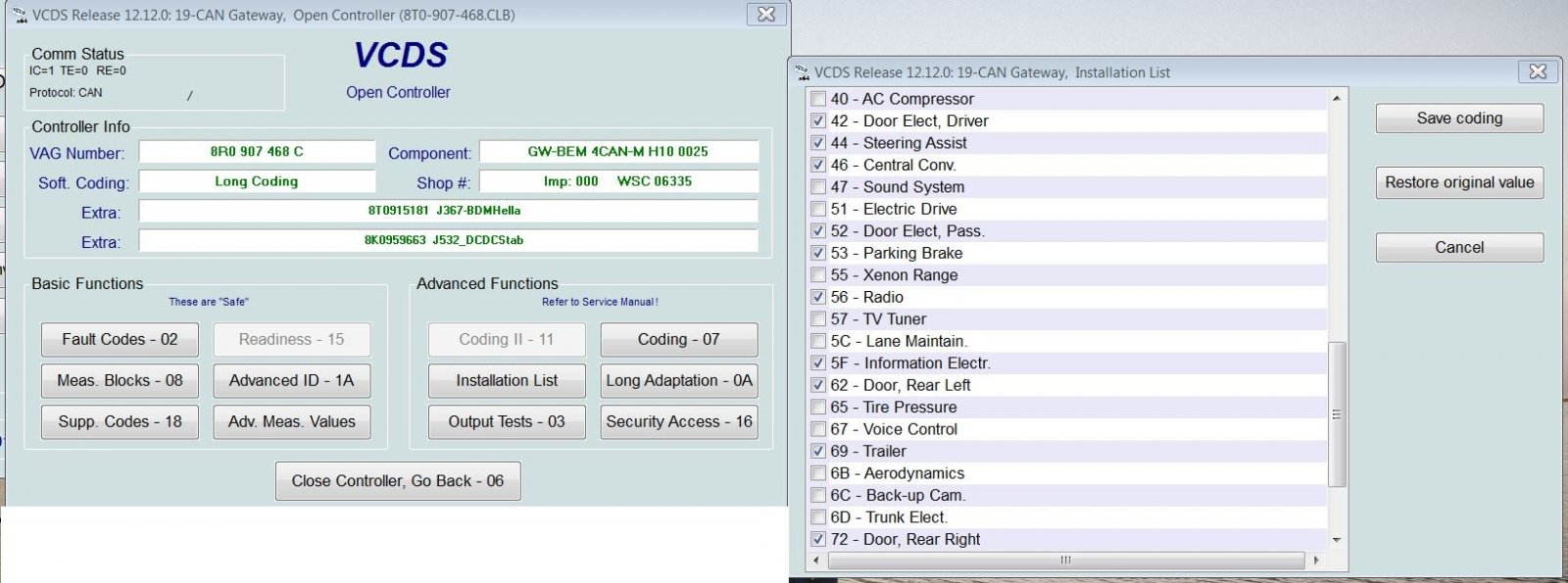Viewport: 1568px width, 583px height.
Task: Check the 67 - Voice Control box
Action: pos(818,429)
